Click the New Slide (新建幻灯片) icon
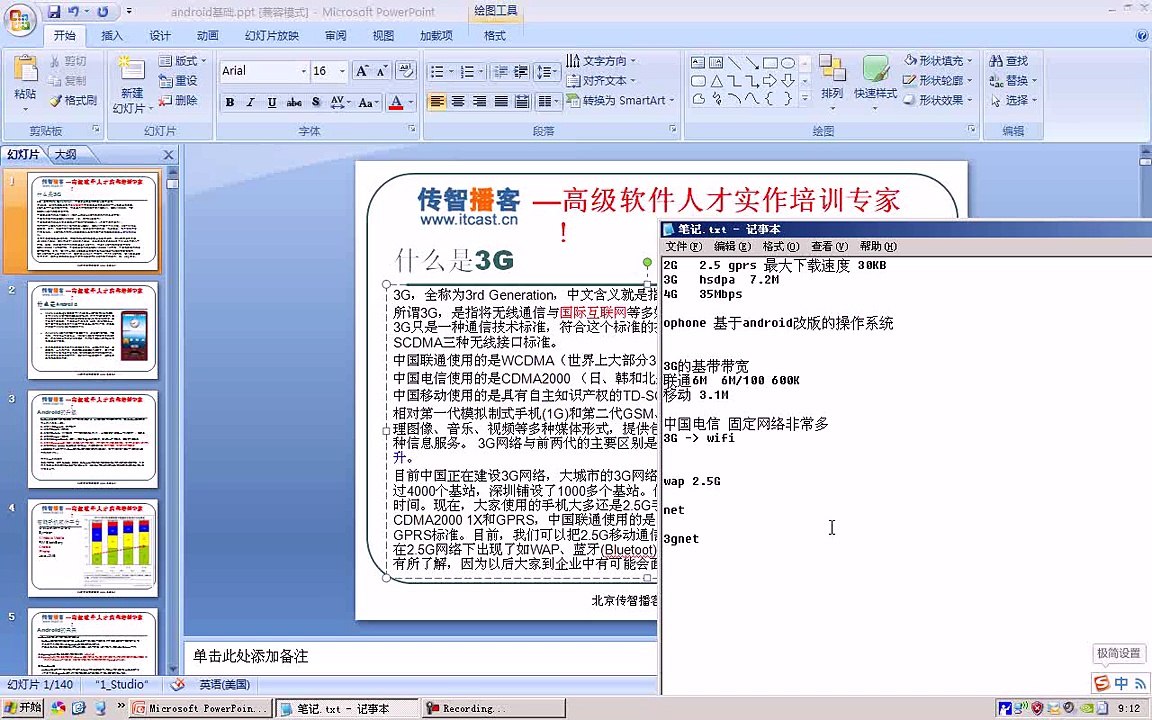 [x=132, y=70]
